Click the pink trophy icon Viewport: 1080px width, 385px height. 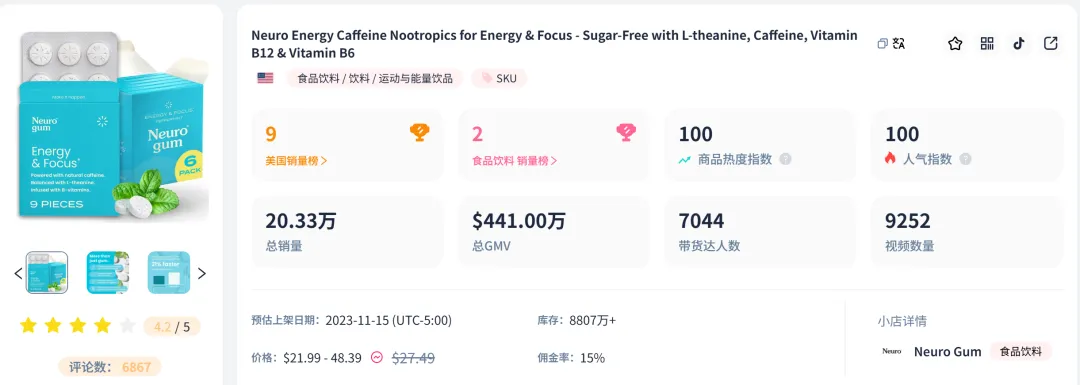point(625,132)
